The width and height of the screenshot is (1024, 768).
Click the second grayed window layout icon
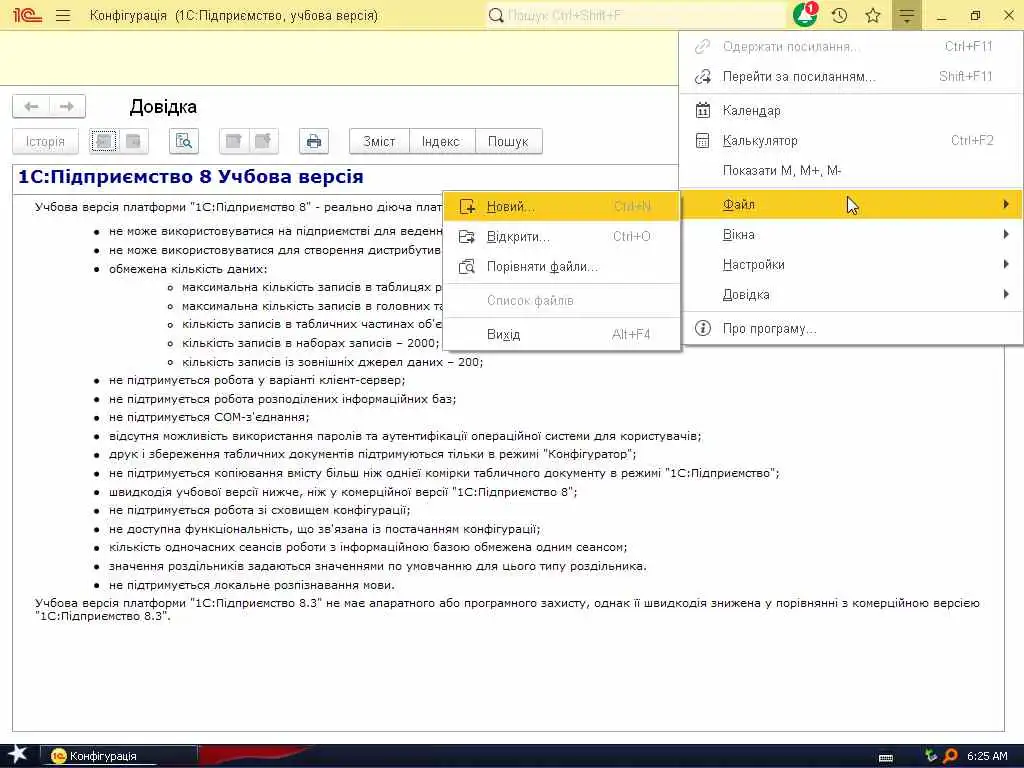pos(263,141)
